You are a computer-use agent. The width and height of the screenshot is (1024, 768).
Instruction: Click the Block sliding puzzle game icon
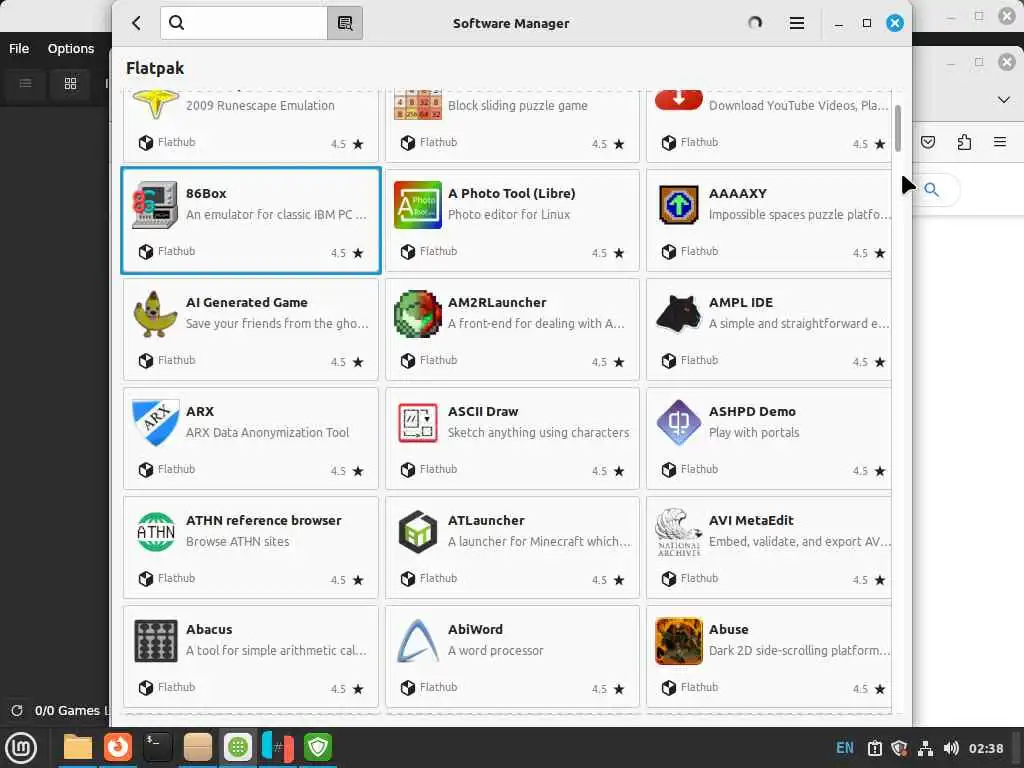point(417,104)
